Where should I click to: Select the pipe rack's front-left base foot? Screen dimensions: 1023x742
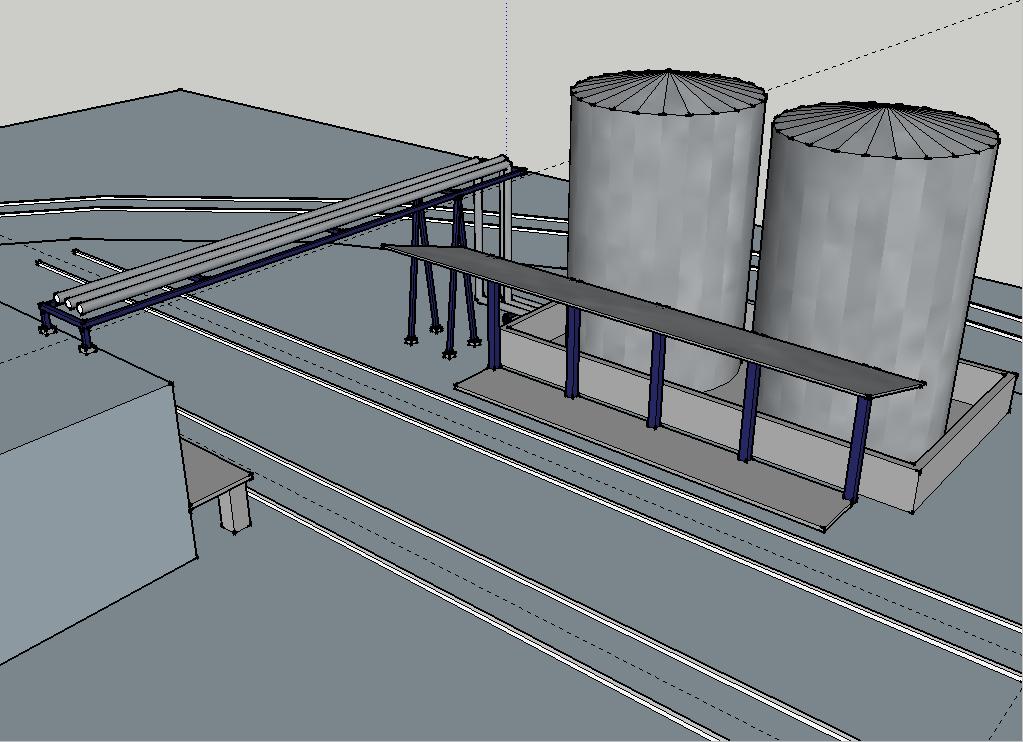tap(87, 347)
